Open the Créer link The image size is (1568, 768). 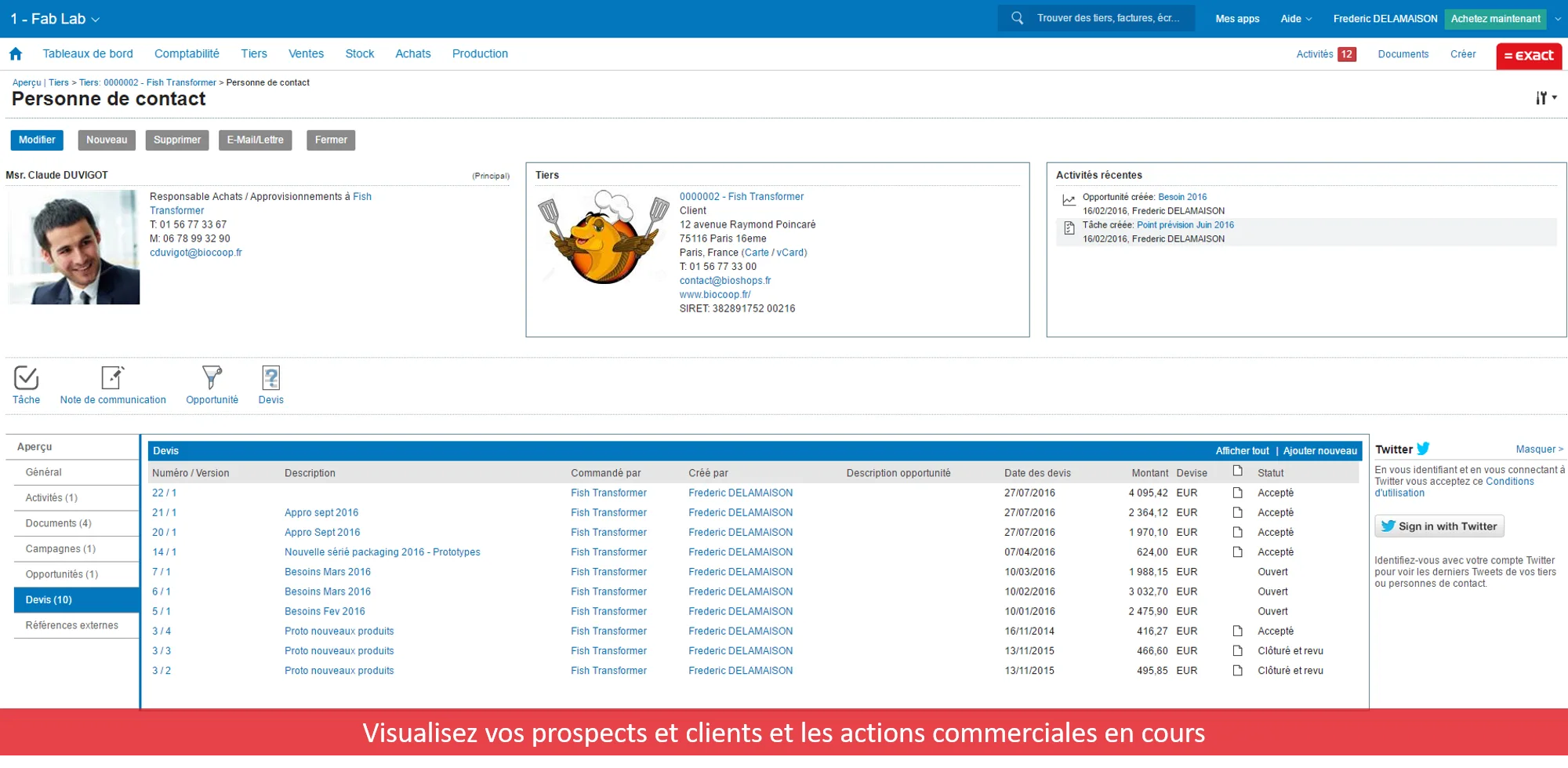[1463, 55]
